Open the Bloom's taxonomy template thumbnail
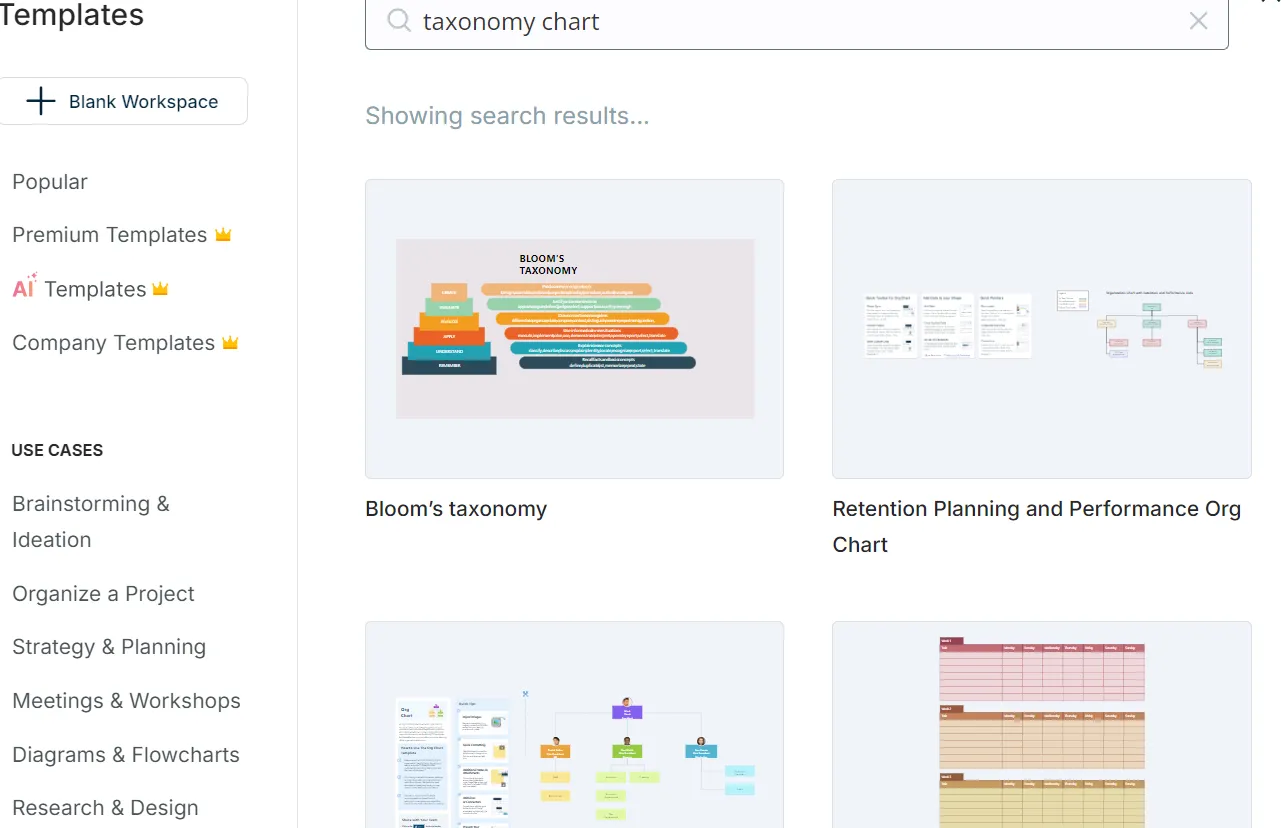Image resolution: width=1281 pixels, height=828 pixels. pos(574,328)
